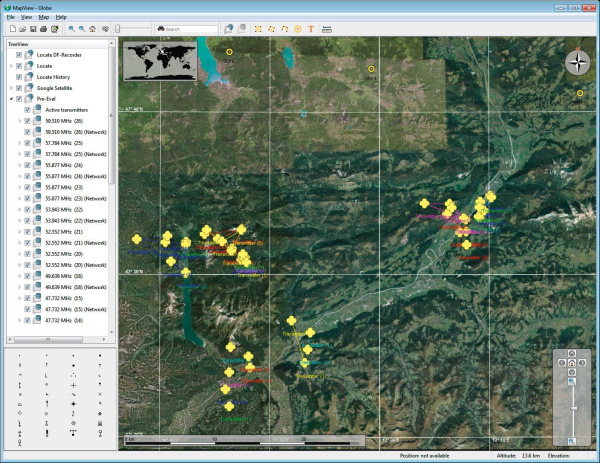Select the 57.784 MHz (25) tree entry

[63, 143]
